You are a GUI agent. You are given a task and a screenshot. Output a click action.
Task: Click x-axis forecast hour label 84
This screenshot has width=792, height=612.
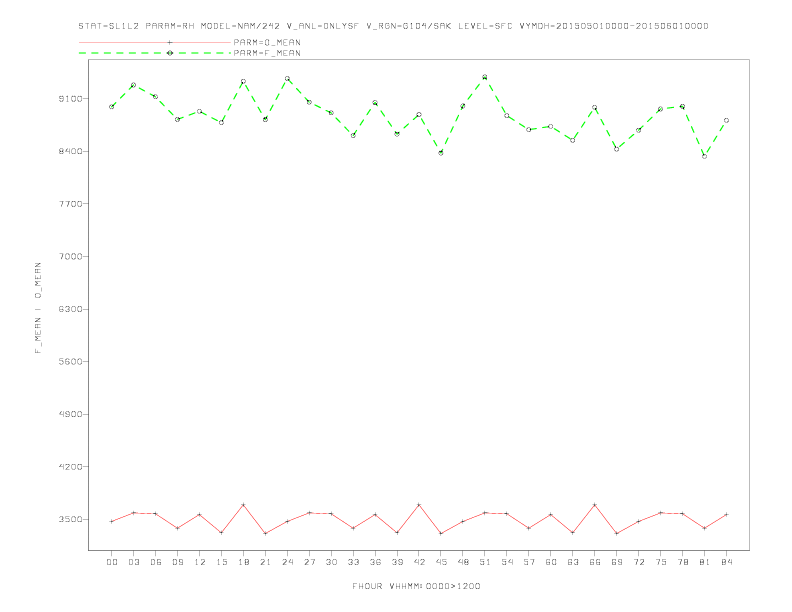[726, 562]
